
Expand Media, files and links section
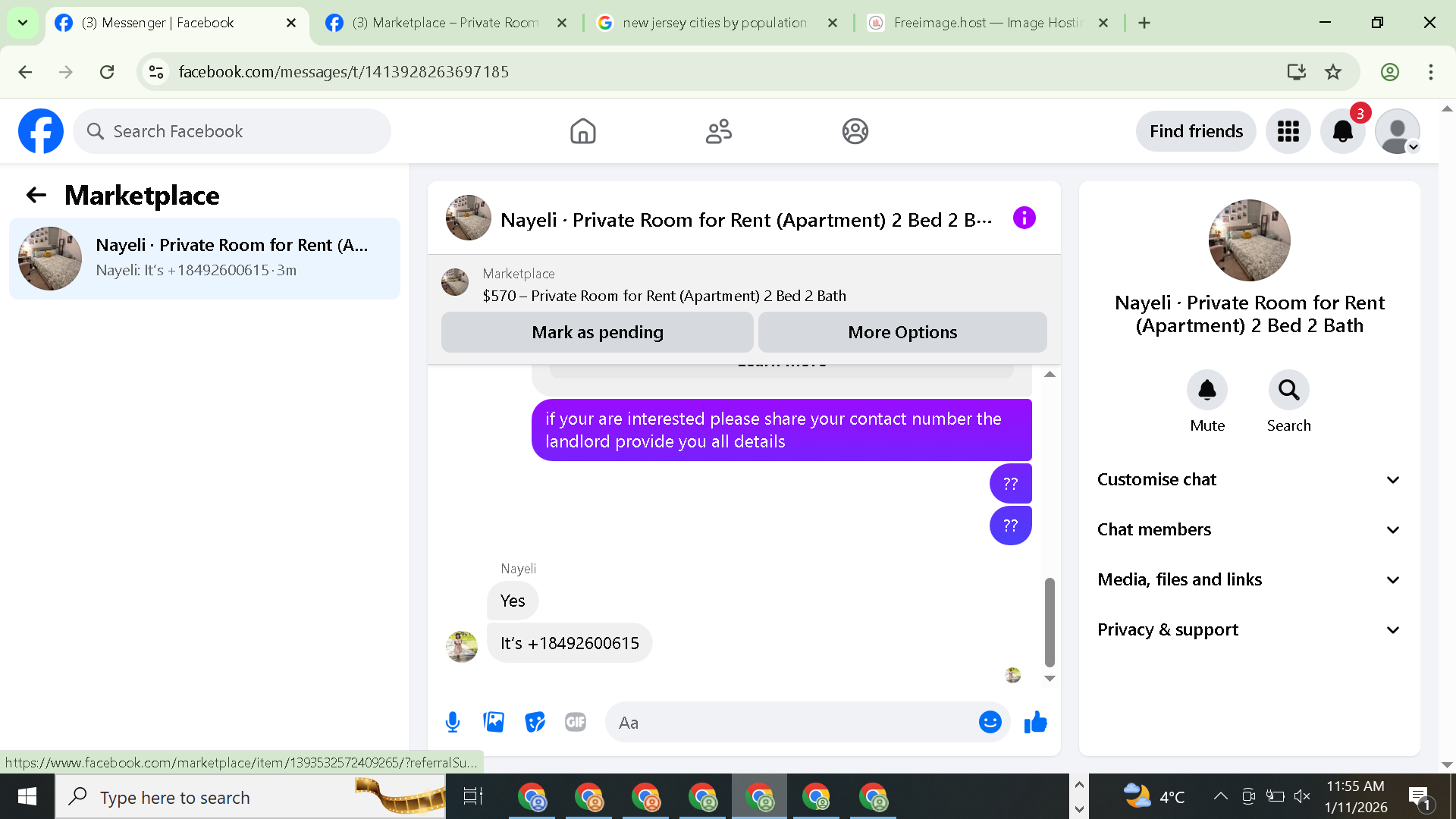coord(1249,580)
